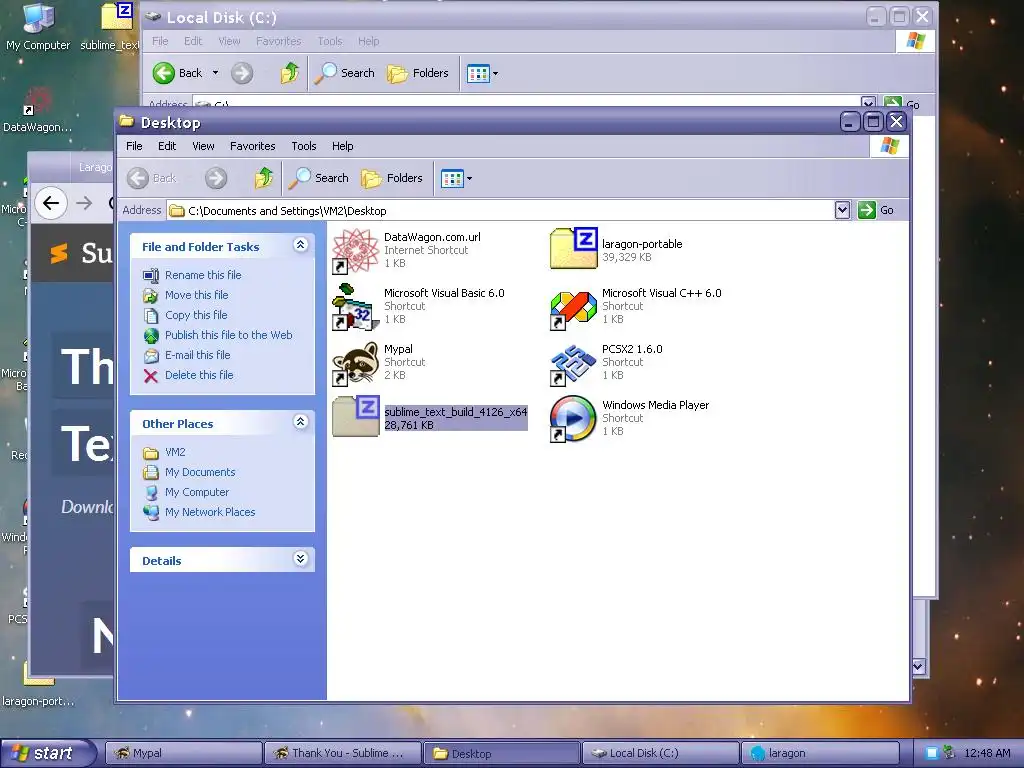The height and width of the screenshot is (768, 1024).
Task: Select the laragon-portable archive icon in Desktop window
Action: tap(573, 249)
